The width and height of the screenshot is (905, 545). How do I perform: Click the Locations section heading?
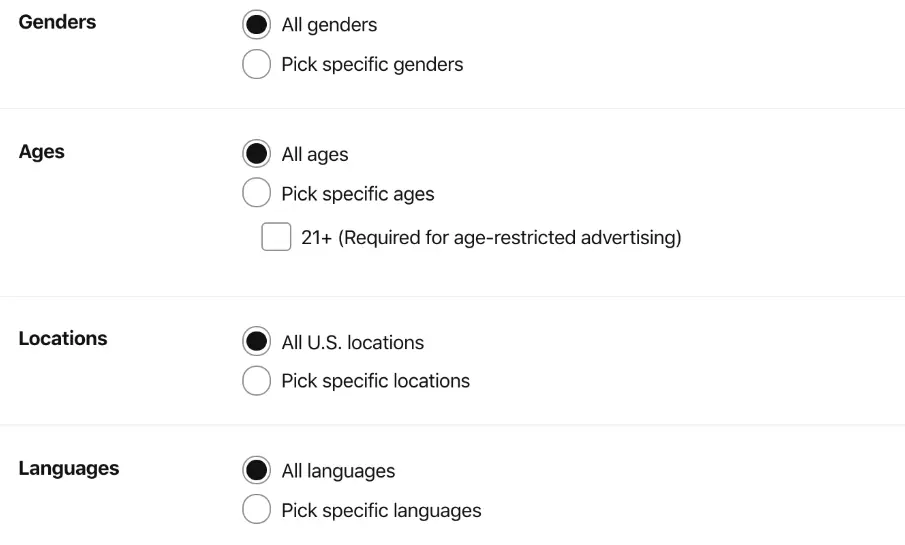tap(63, 338)
